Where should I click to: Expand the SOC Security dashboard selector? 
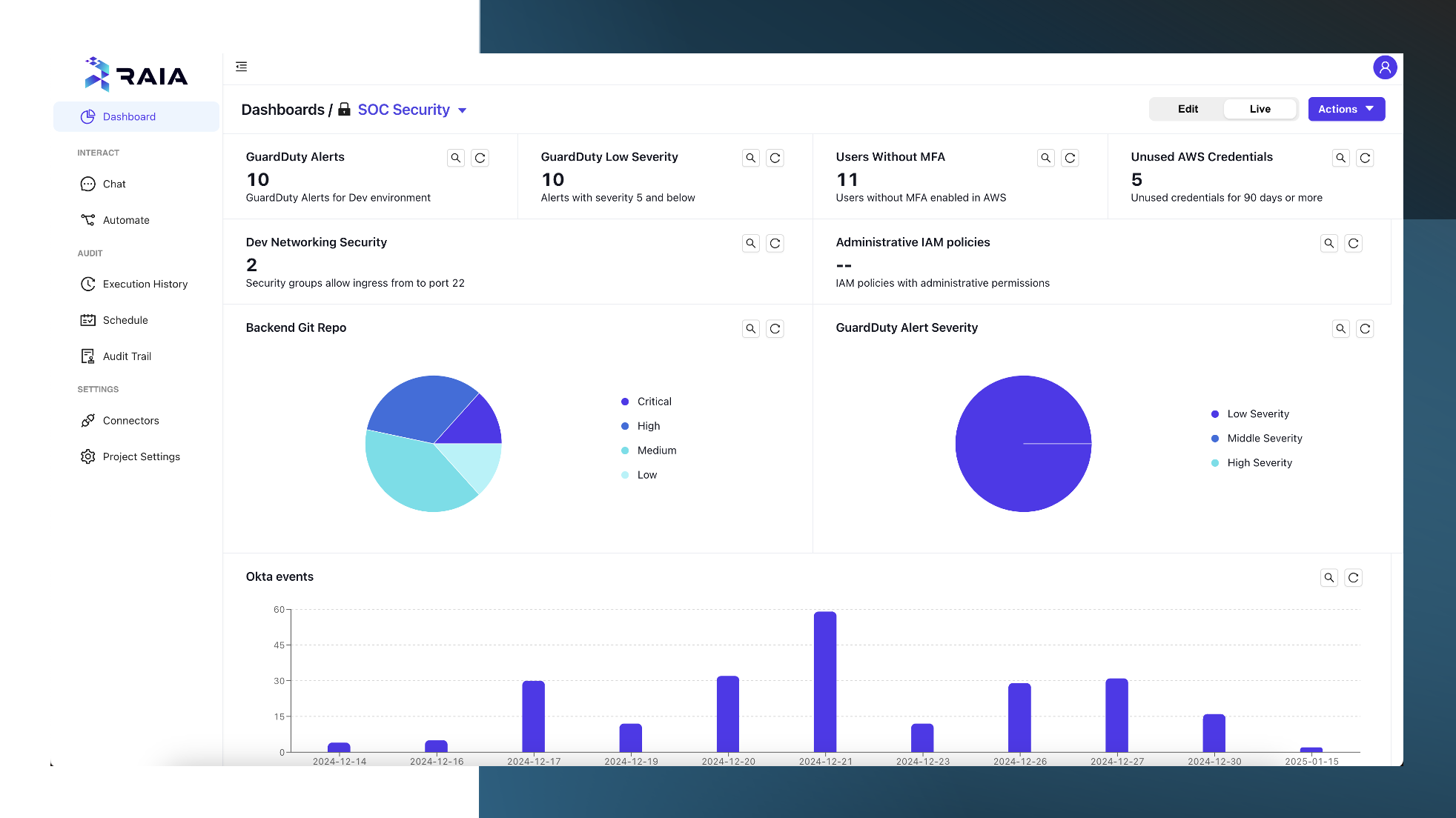pos(462,110)
